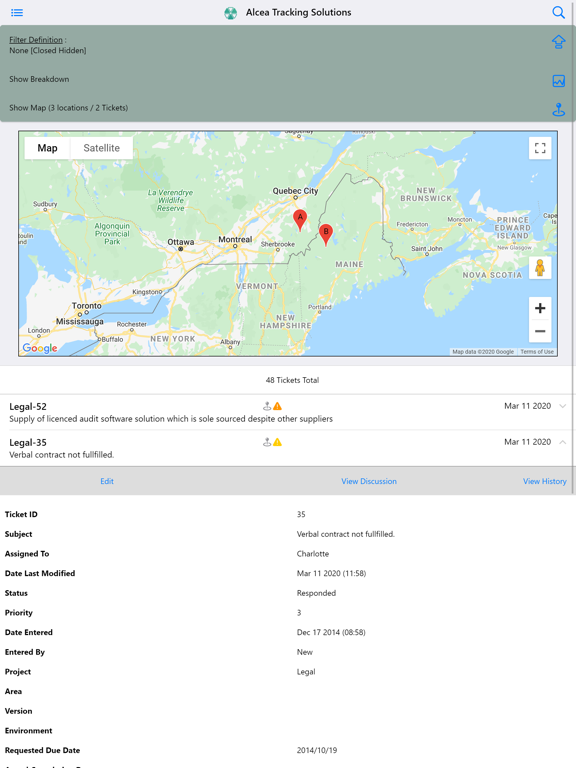Click Montreal label on the map

coord(235,240)
